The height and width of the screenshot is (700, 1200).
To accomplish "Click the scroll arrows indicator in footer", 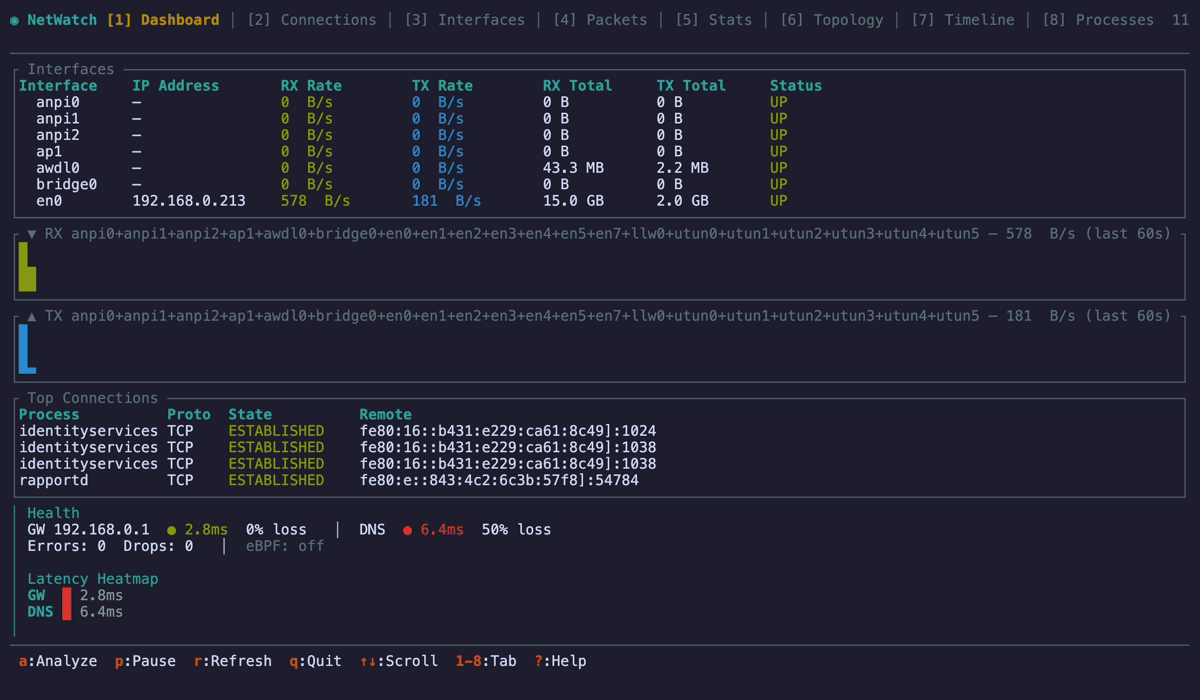I will point(372,661).
